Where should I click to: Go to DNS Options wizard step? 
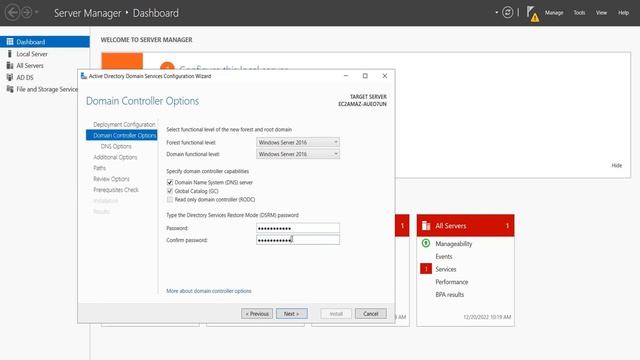point(116,146)
